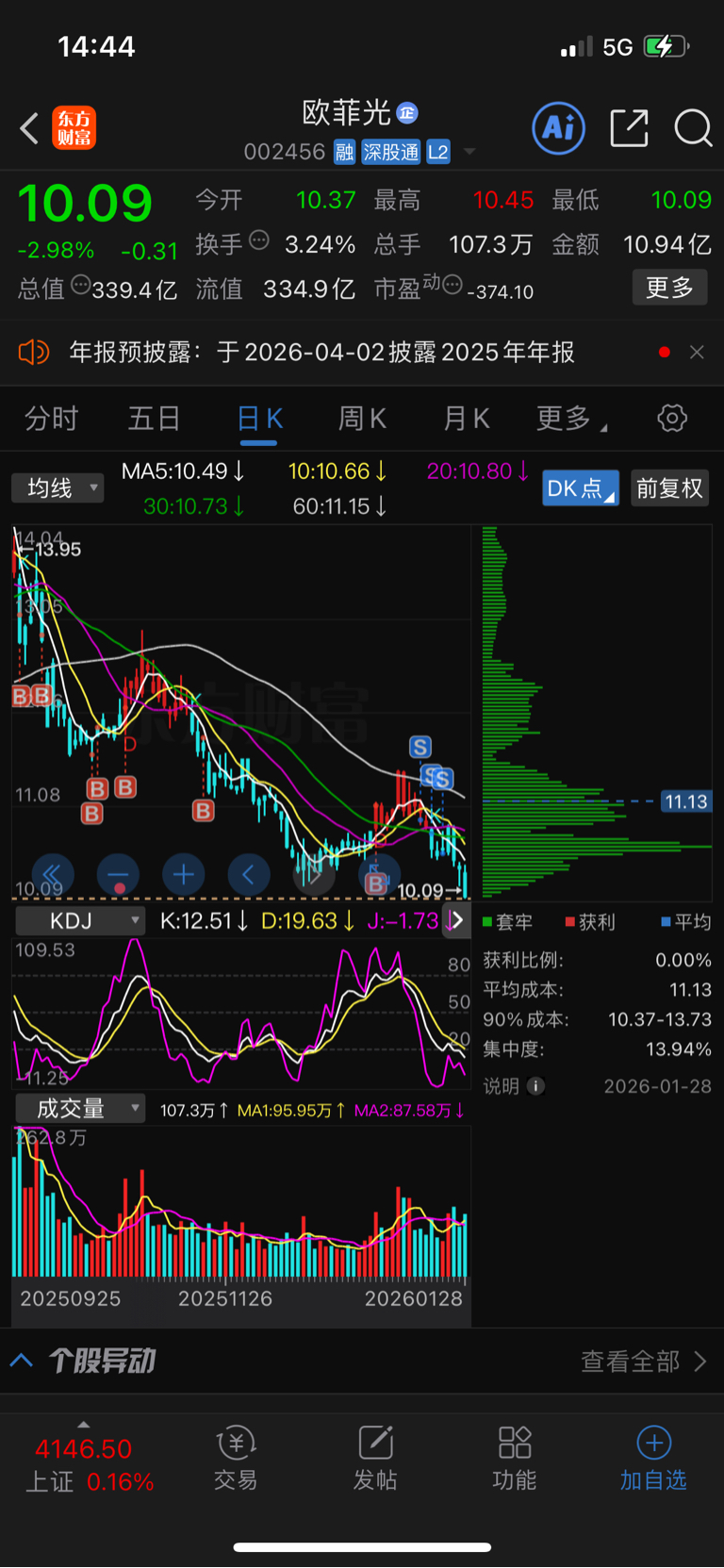Screen dimensions: 724x1568
Task: Open the 交易 trade icon
Action: pyautogui.click(x=236, y=1458)
